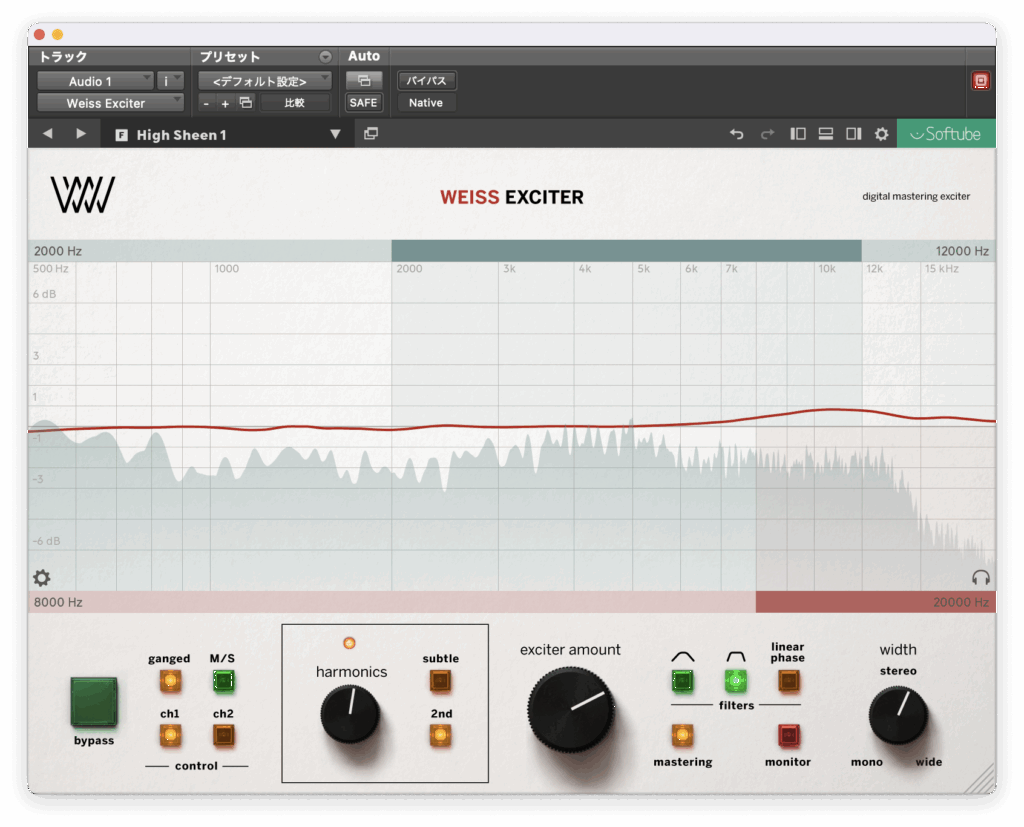Click the Softube logo
1024x827 pixels.
(946, 134)
